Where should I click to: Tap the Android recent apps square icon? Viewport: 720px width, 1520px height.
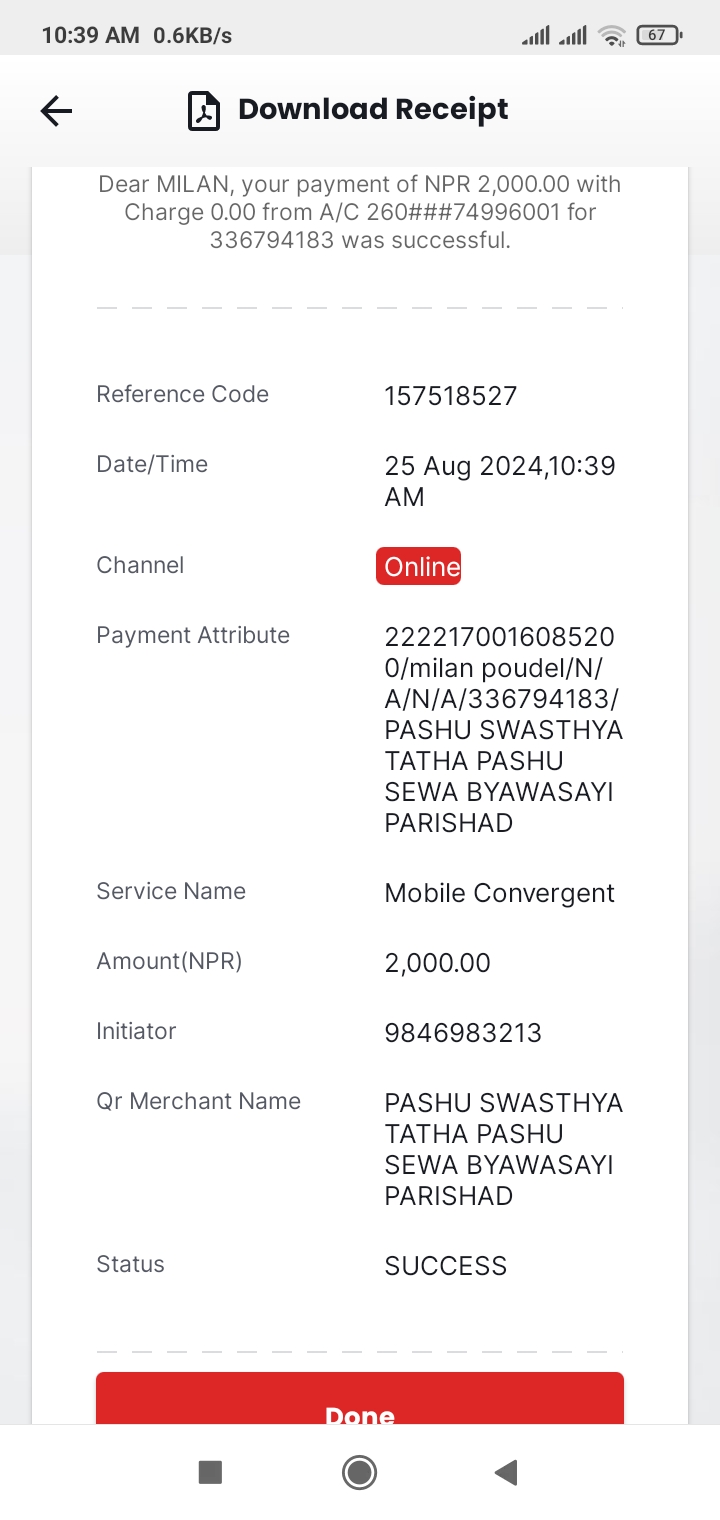(210, 1472)
